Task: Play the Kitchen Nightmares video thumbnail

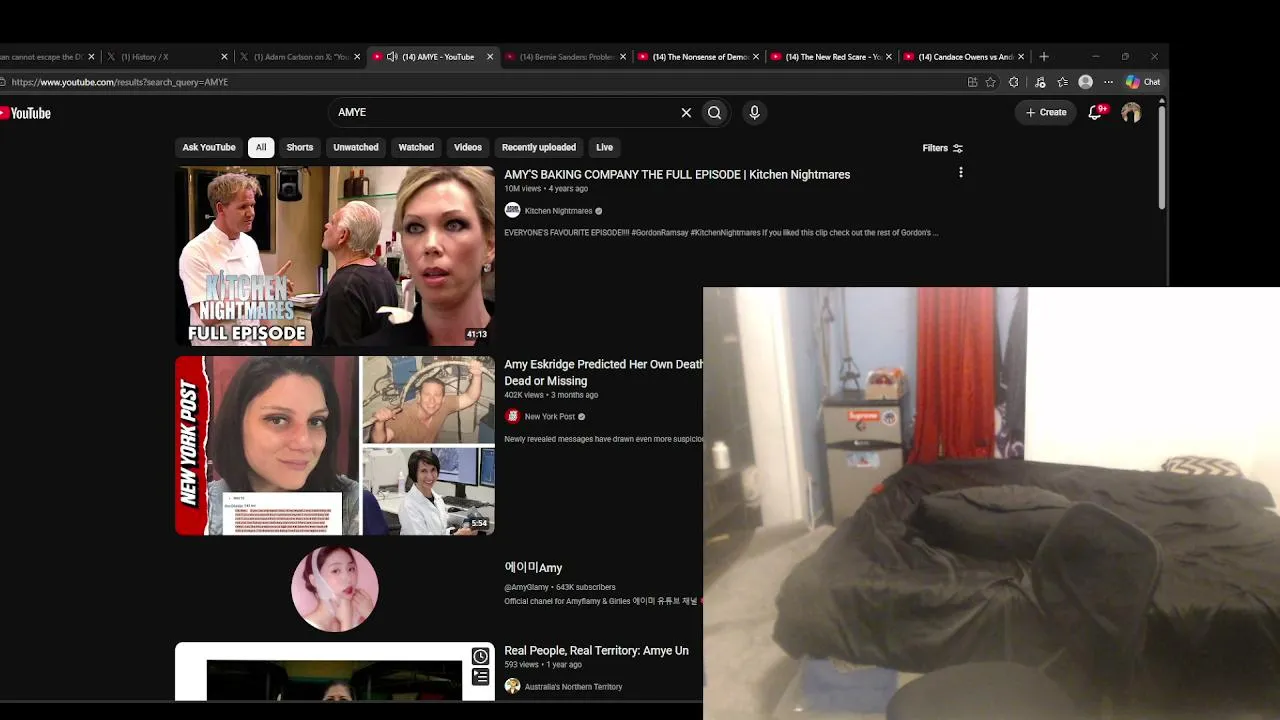Action: (335, 256)
